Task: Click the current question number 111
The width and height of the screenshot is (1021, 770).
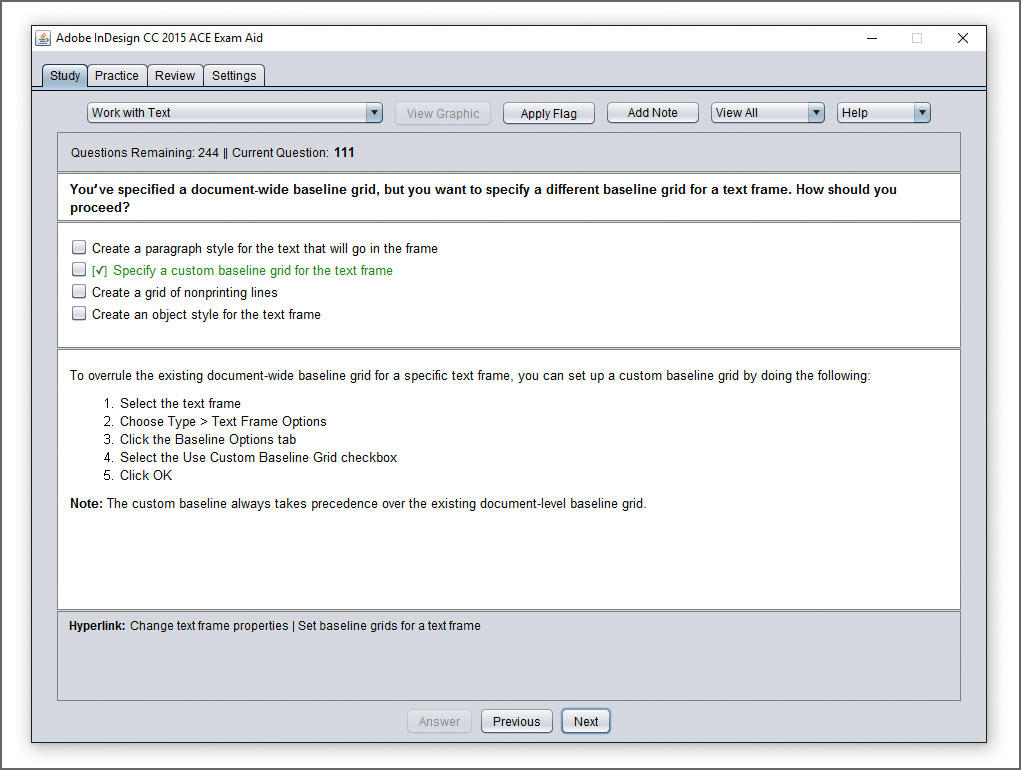Action: coord(344,152)
